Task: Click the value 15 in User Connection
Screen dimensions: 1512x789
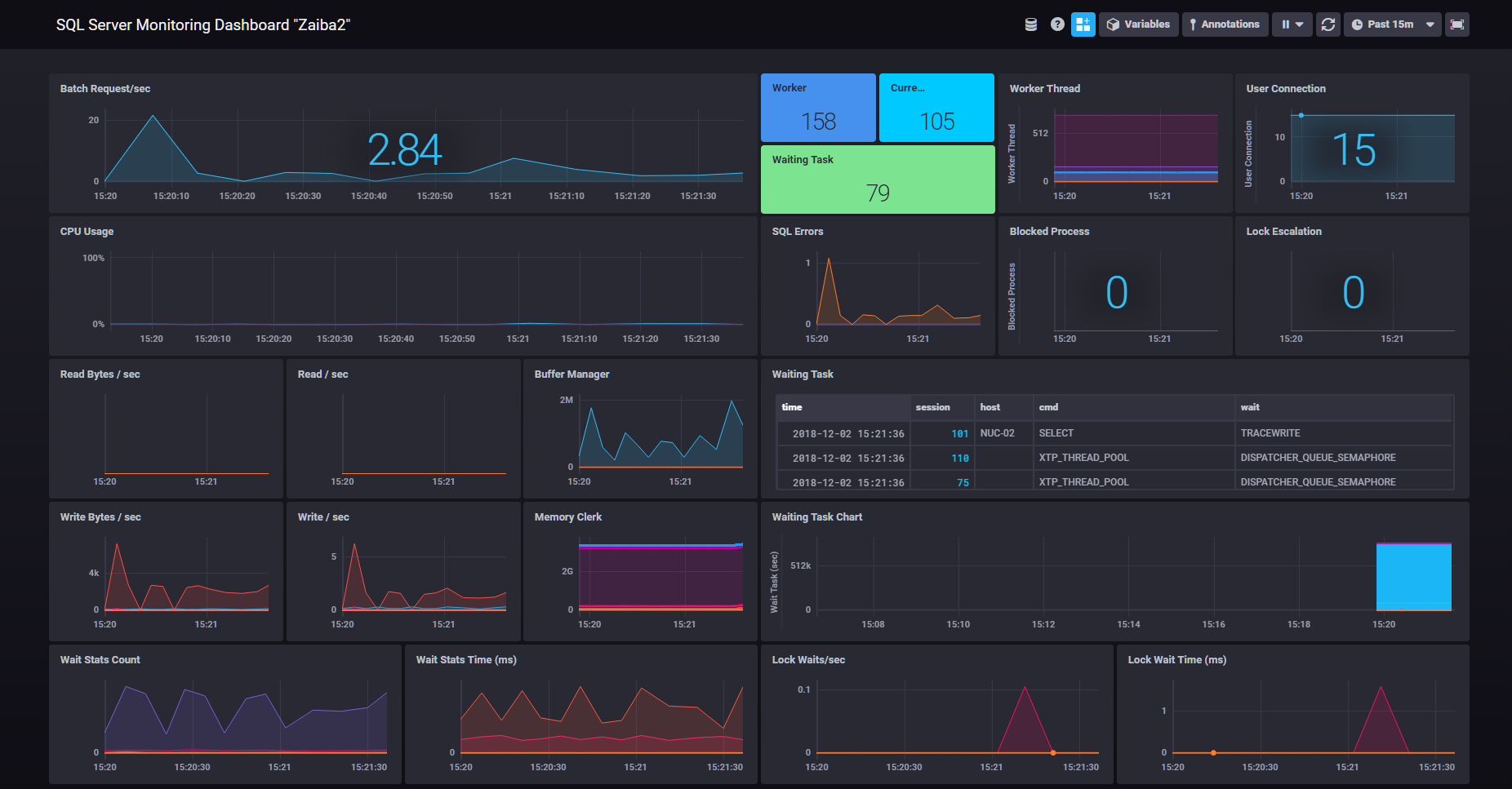Action: pos(1354,150)
